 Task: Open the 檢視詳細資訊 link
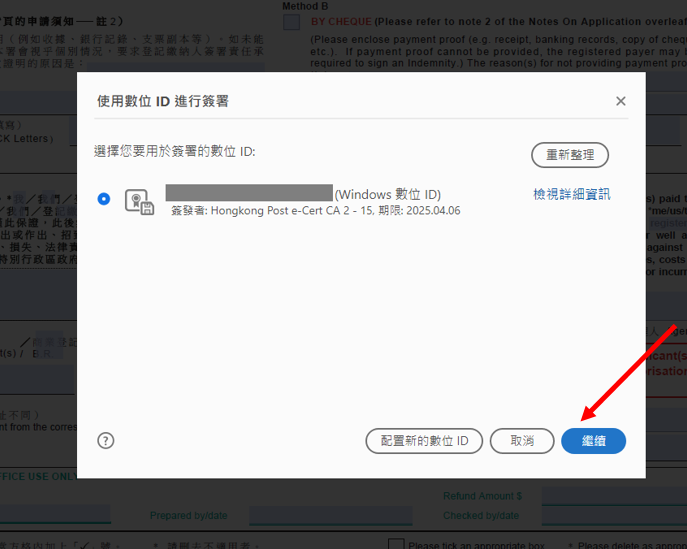click(571, 194)
